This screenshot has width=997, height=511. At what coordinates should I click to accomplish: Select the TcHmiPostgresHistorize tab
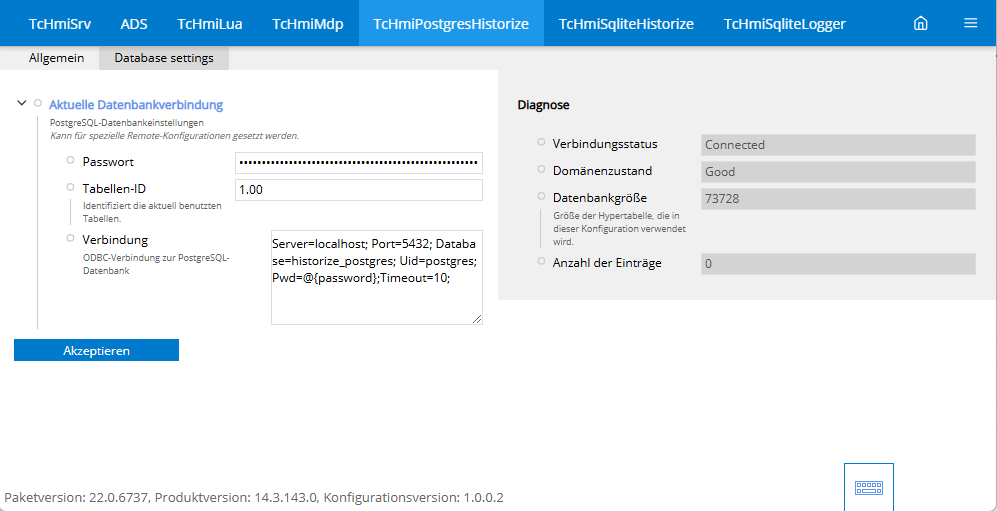coord(451,24)
